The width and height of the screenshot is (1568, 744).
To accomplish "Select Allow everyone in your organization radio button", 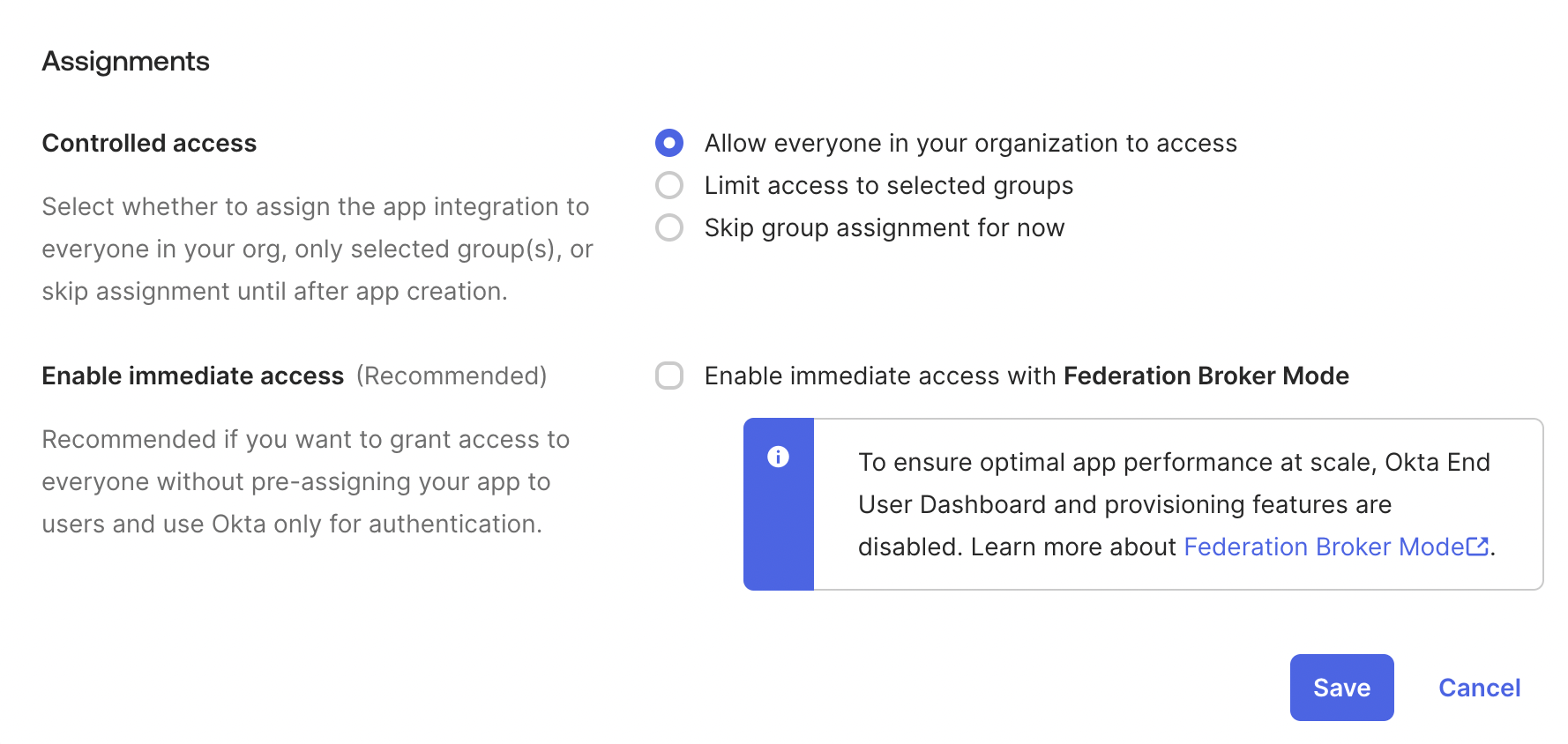I will coord(669,143).
